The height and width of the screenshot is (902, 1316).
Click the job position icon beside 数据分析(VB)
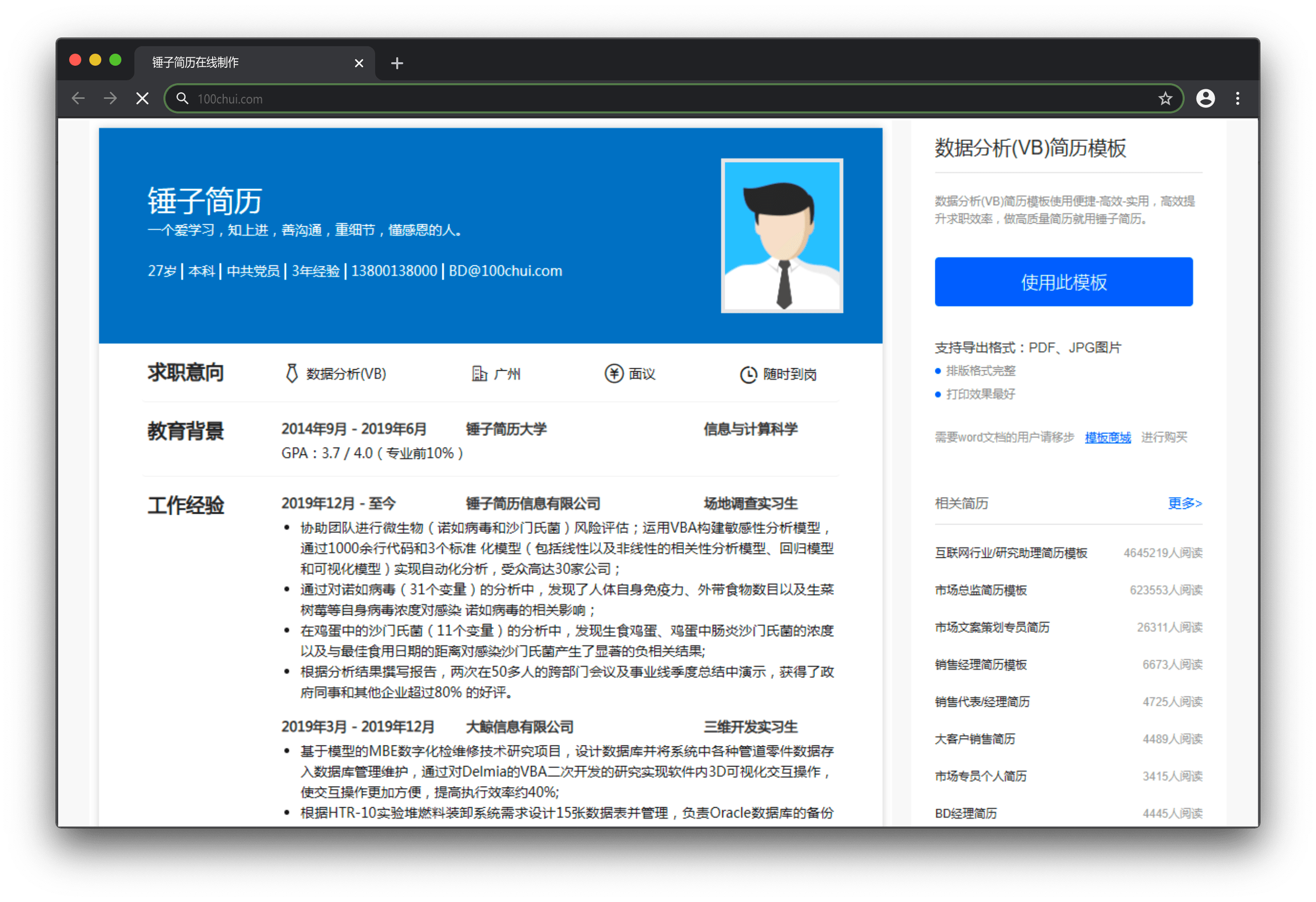click(291, 373)
